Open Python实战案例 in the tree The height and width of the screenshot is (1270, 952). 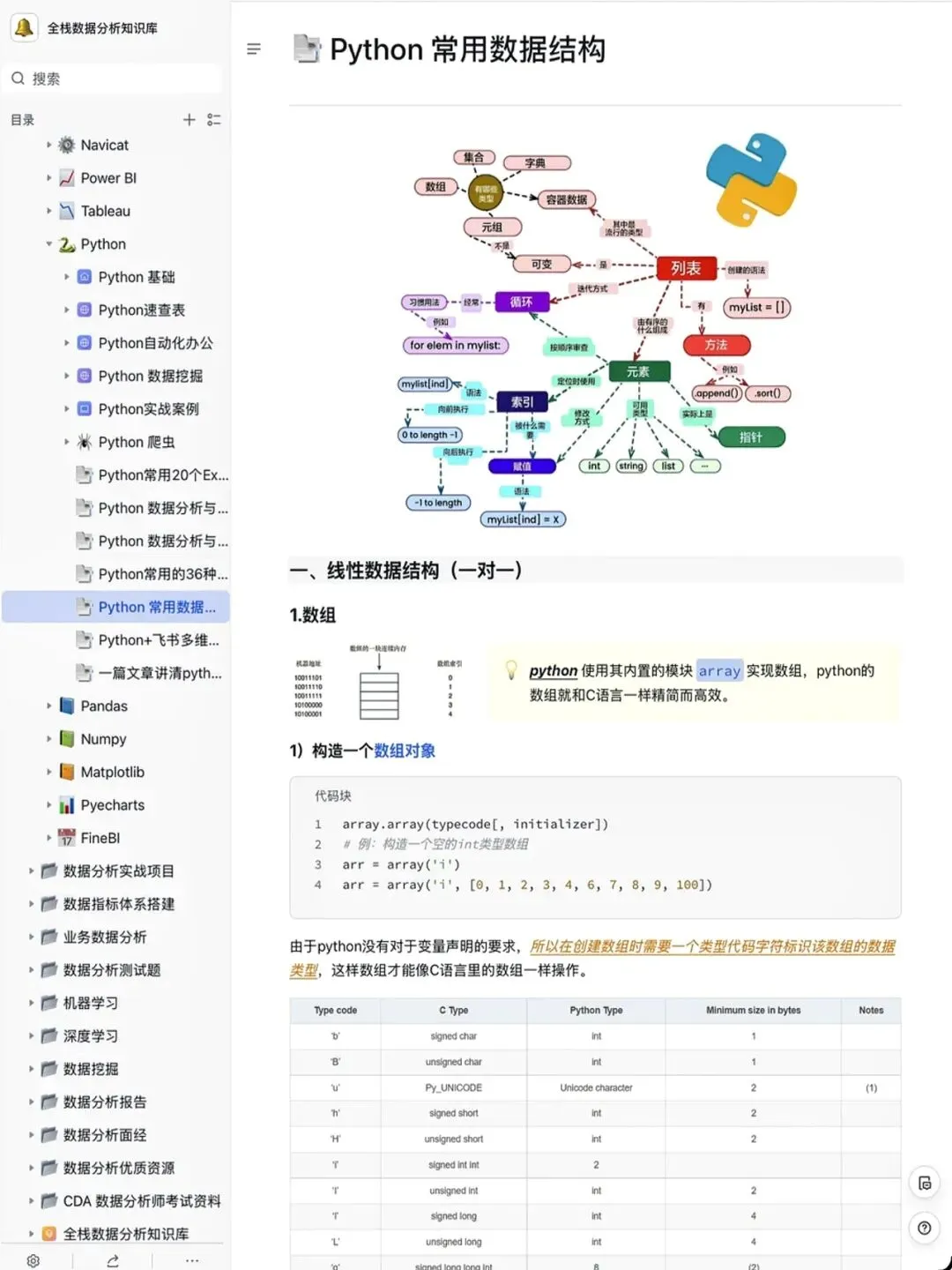(x=148, y=409)
